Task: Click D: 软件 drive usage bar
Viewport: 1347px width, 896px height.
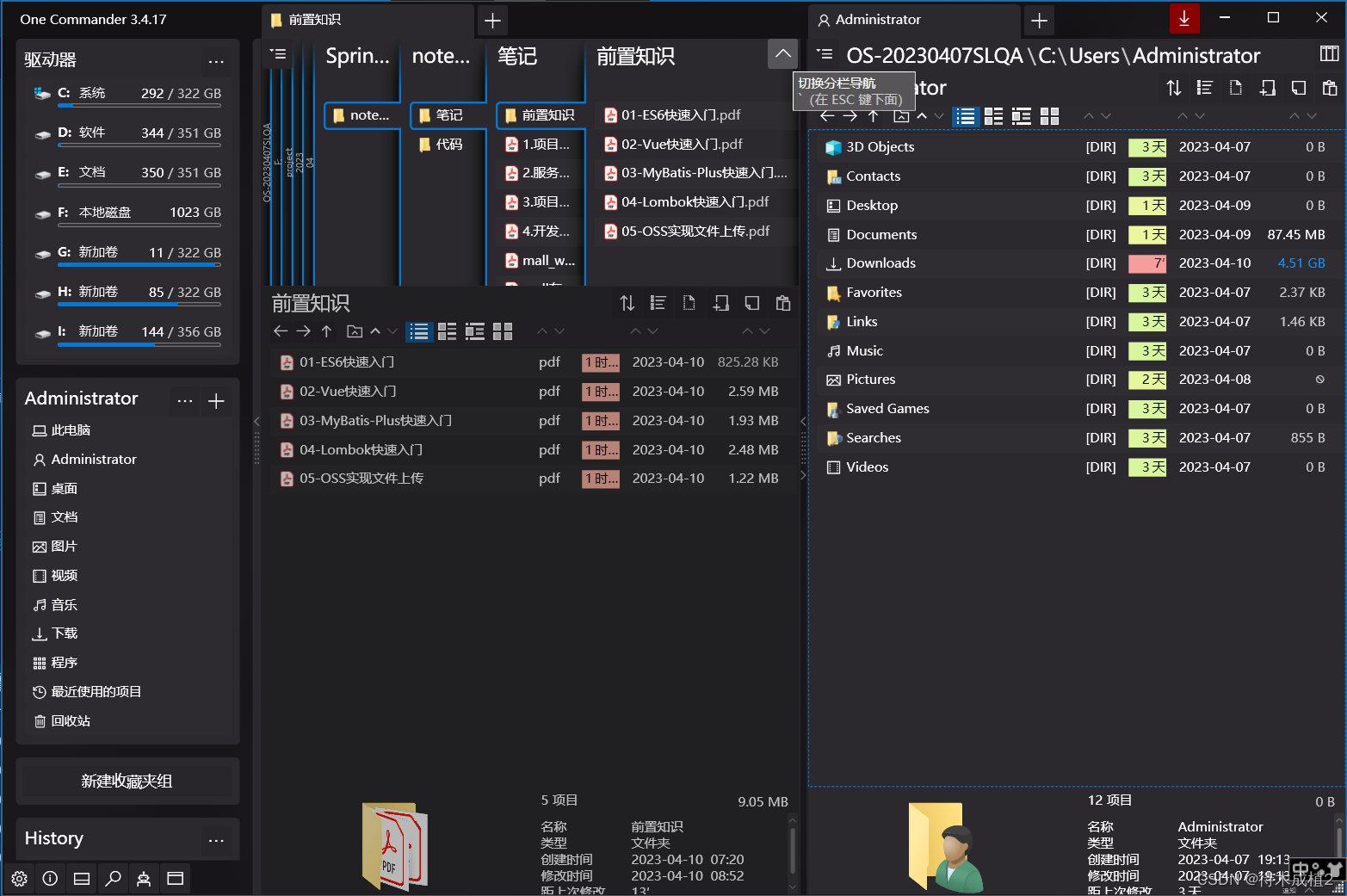Action: (x=139, y=145)
